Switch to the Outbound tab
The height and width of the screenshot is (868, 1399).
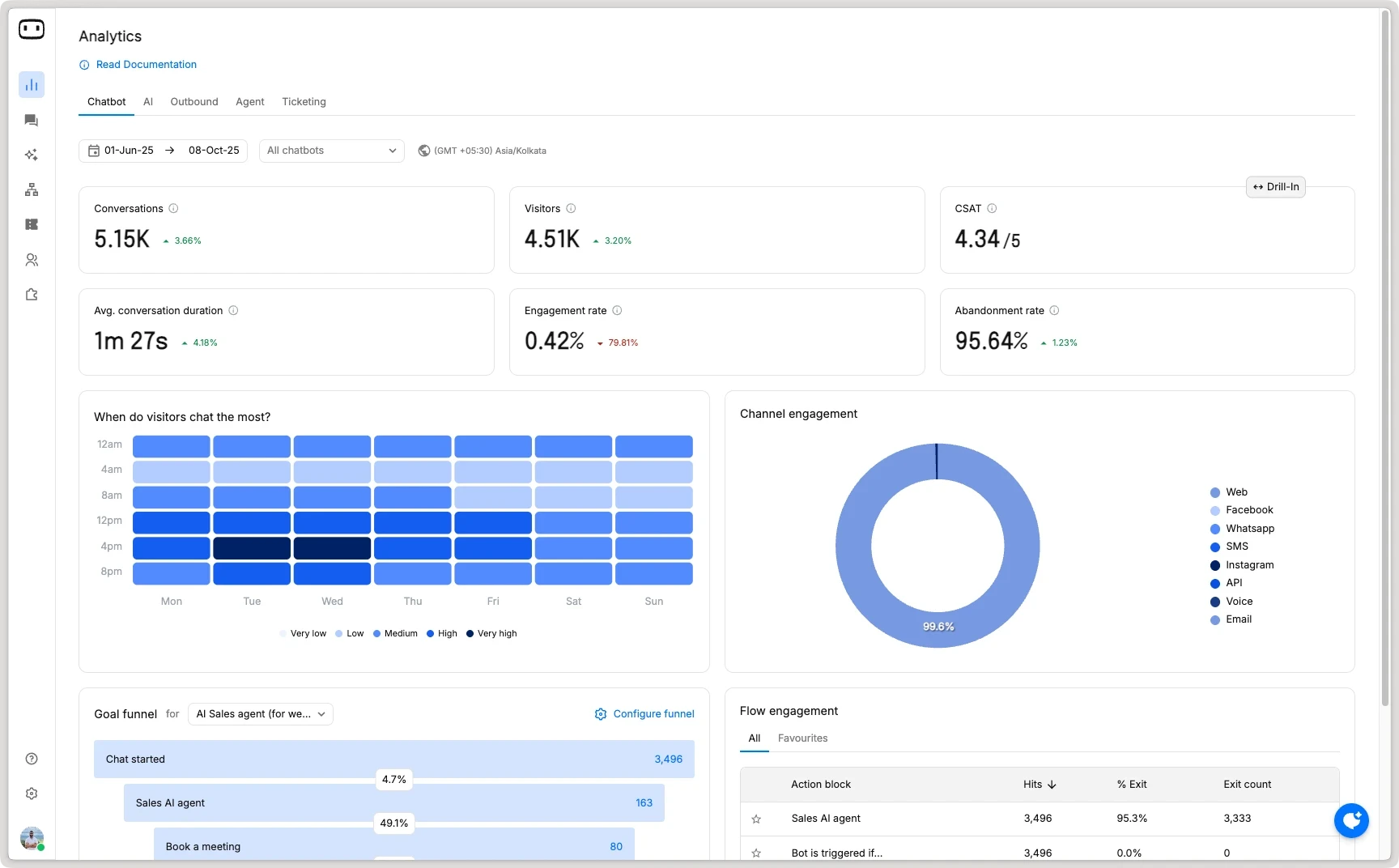coord(193,102)
